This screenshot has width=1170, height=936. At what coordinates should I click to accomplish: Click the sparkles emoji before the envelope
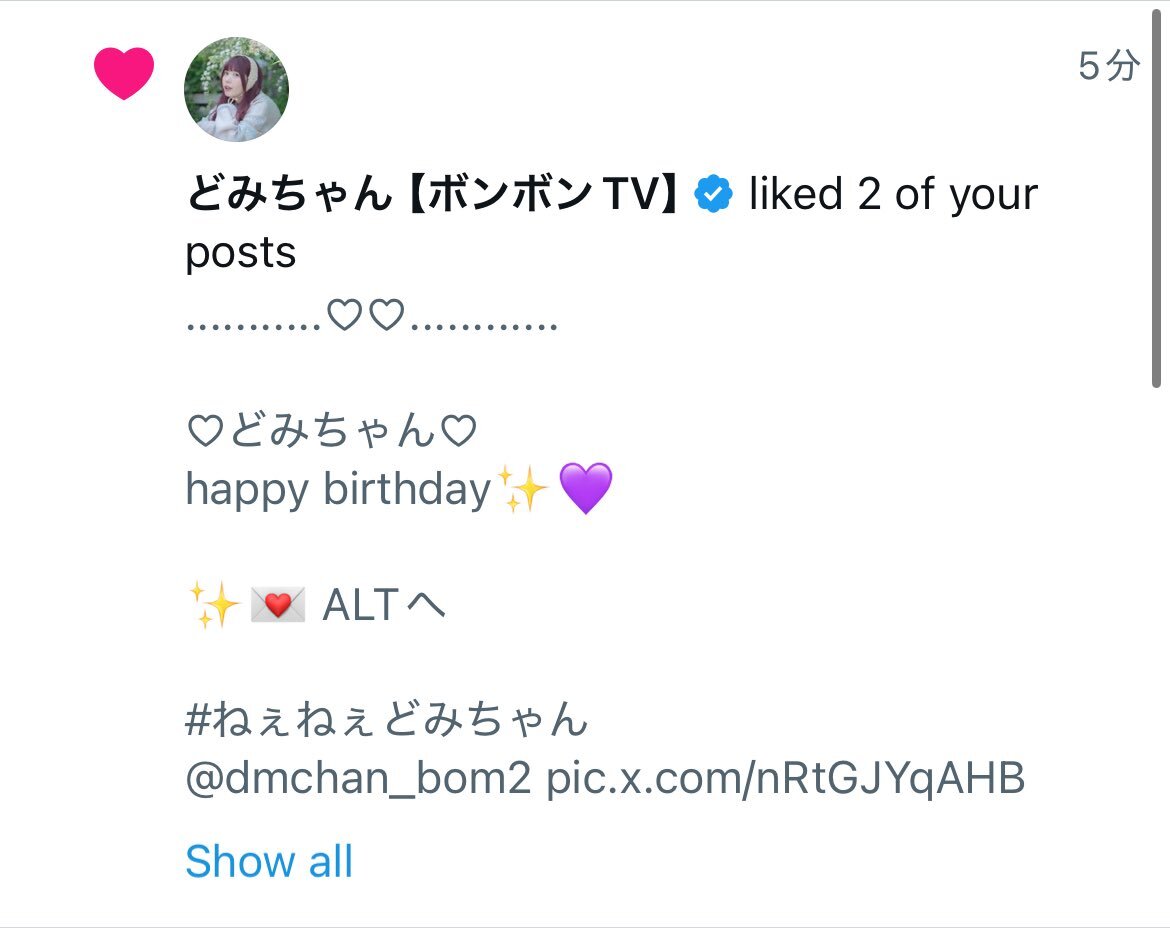coord(214,605)
